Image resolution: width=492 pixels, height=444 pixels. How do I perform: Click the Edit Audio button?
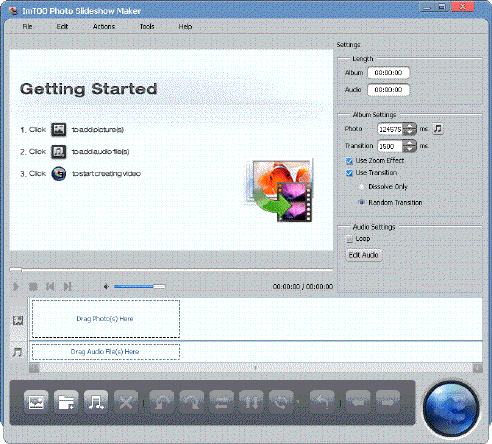coord(363,255)
